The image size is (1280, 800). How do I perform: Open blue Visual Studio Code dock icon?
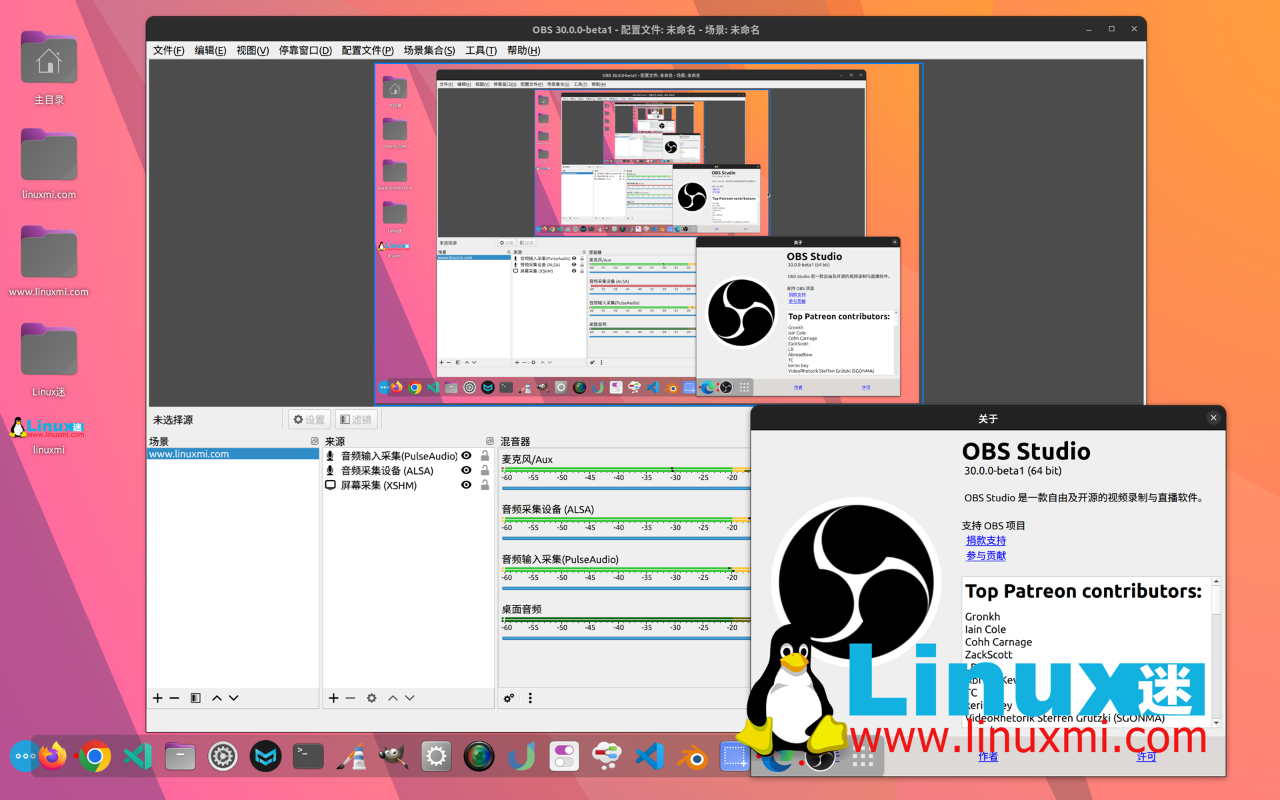point(650,757)
